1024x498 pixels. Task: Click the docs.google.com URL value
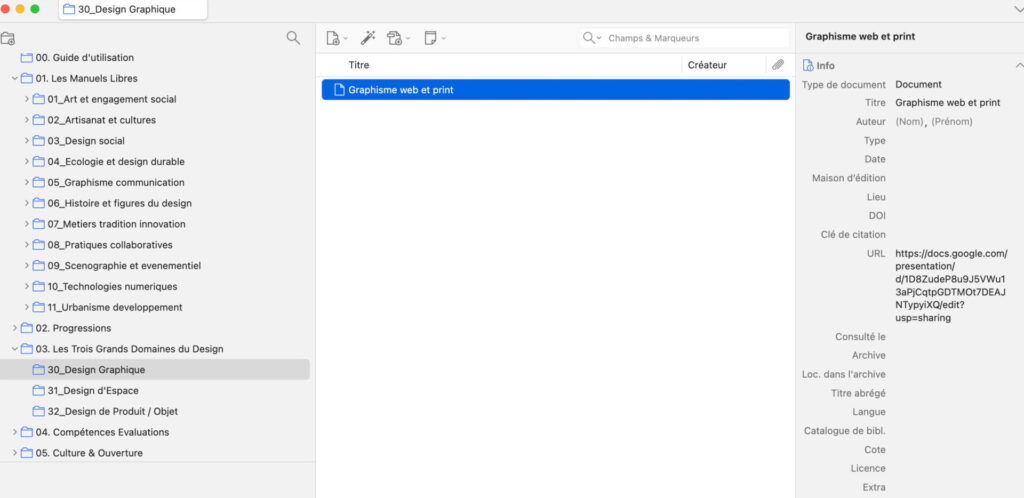pyautogui.click(x=952, y=286)
